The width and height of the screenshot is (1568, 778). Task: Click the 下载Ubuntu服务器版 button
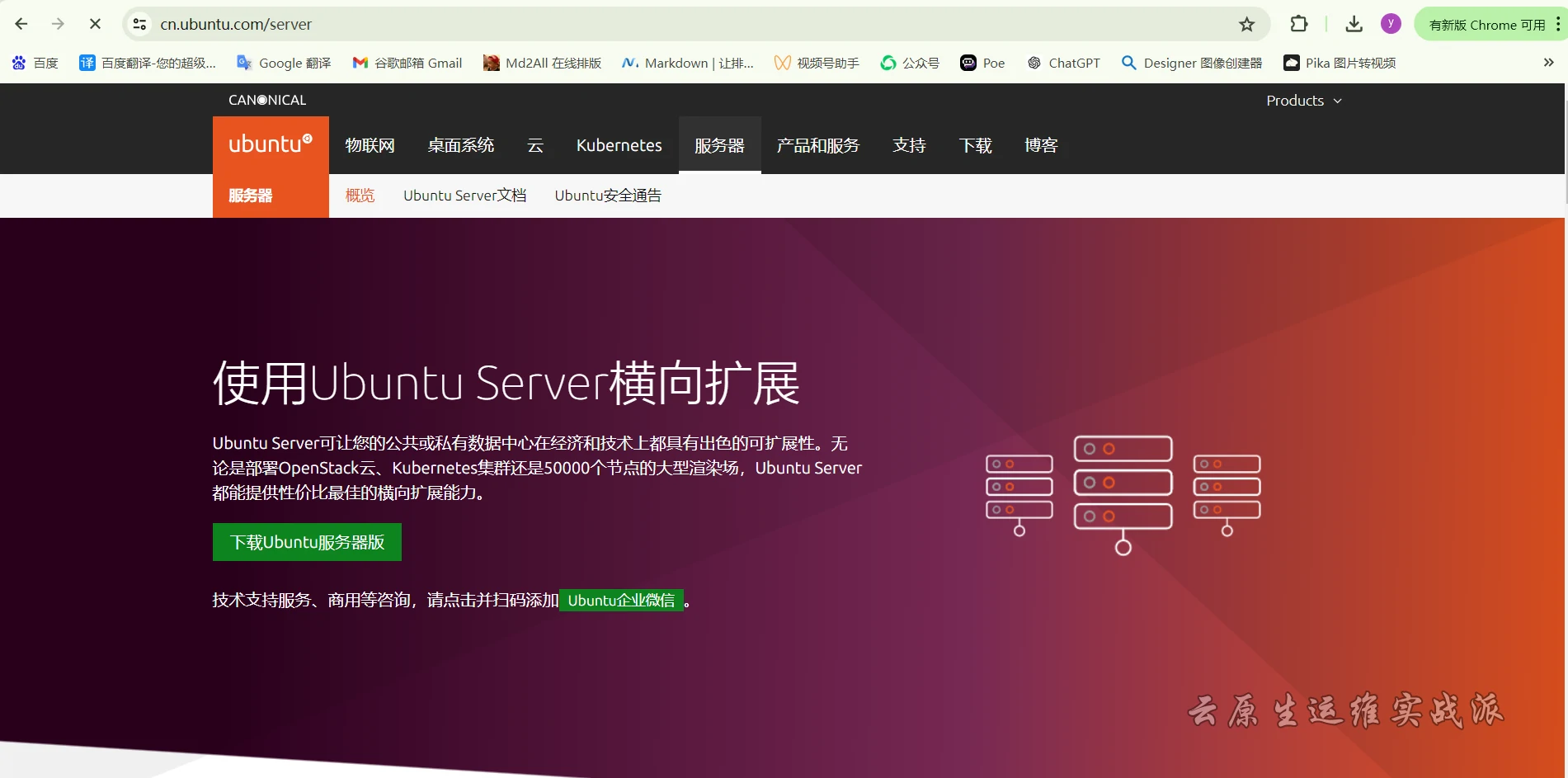307,542
